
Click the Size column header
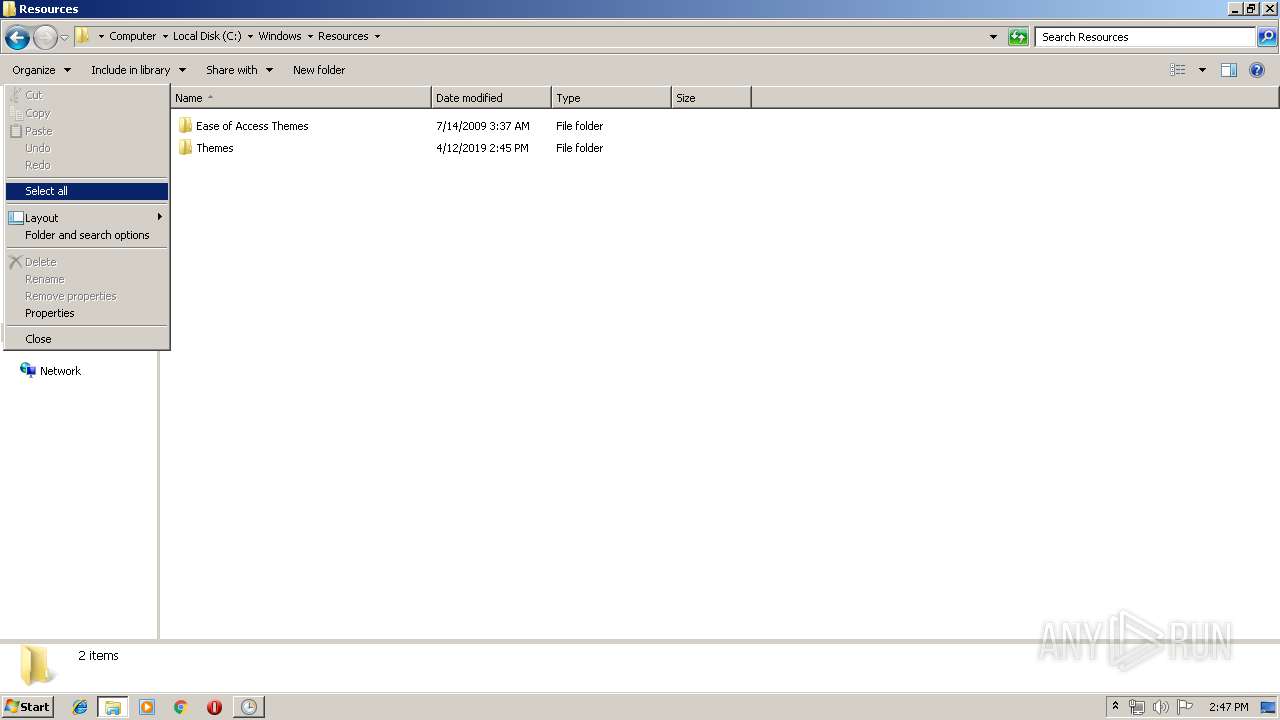pos(711,98)
